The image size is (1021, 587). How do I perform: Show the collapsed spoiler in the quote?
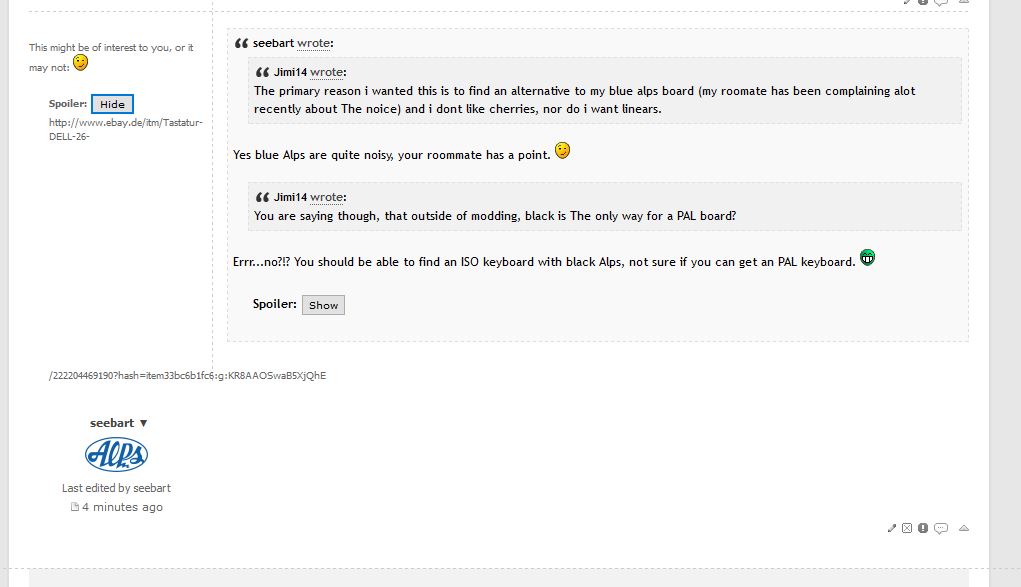[323, 305]
